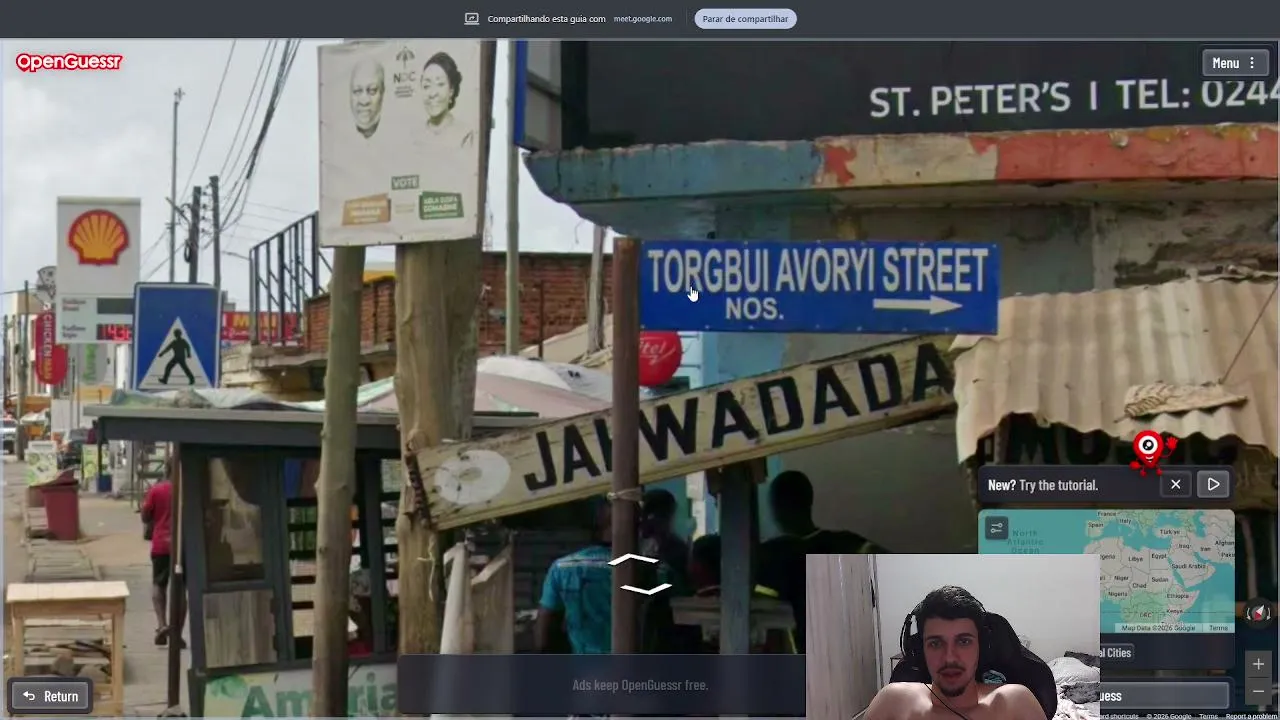Zoom out with the minus button

(1258, 691)
